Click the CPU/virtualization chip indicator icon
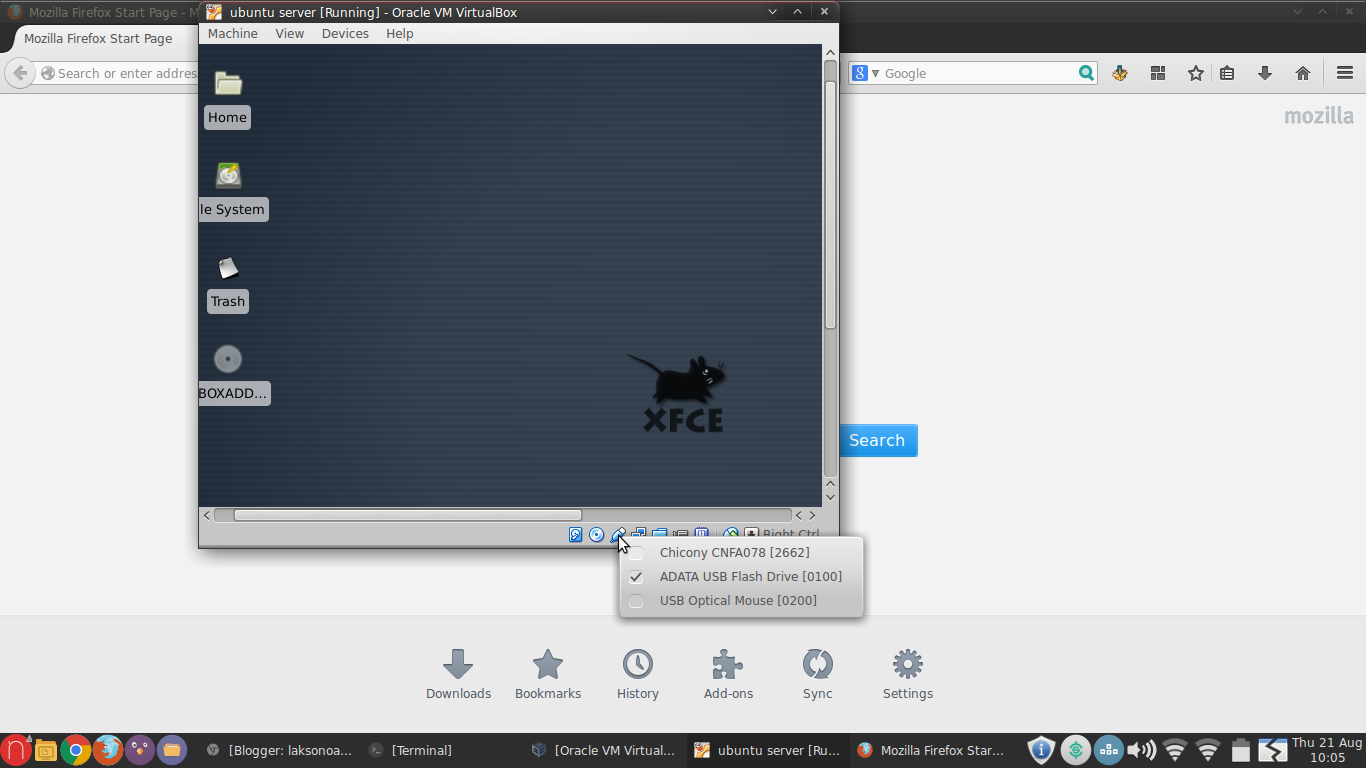 [702, 533]
